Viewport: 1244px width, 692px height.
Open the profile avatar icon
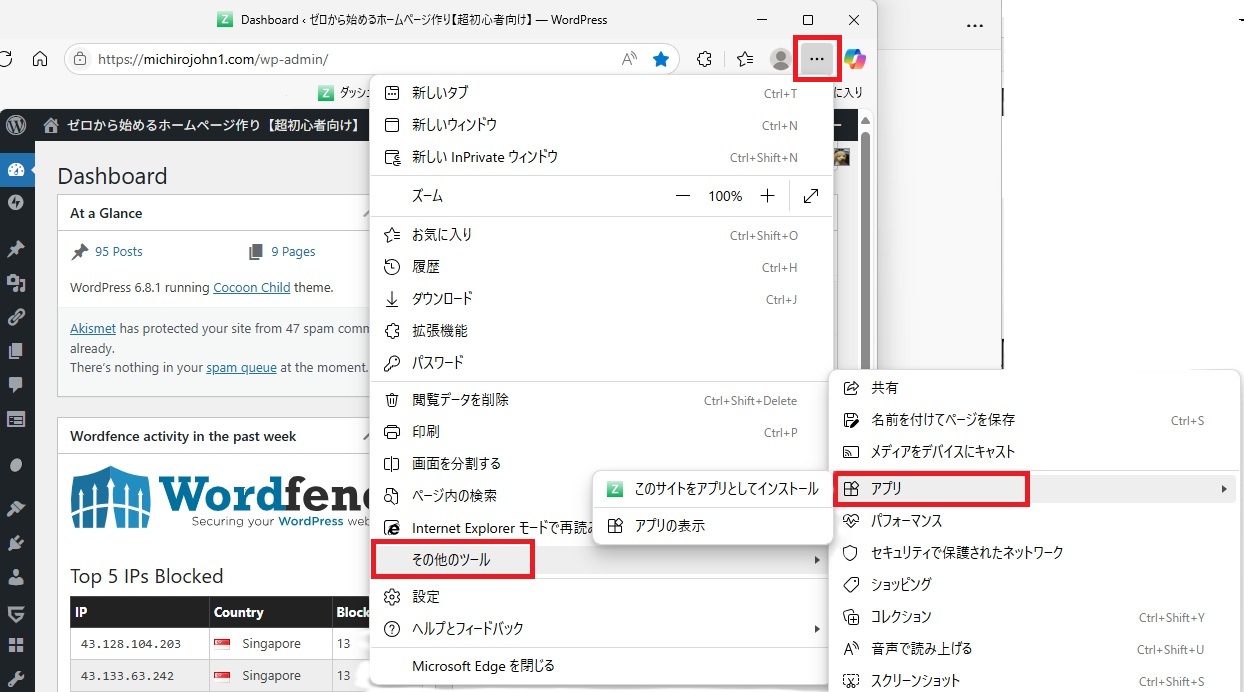[781, 59]
